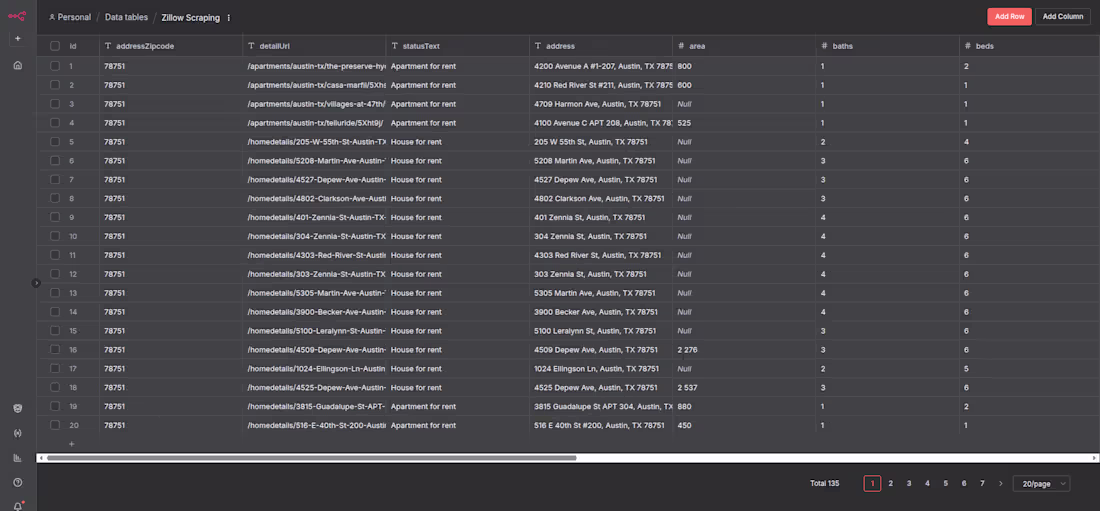Open the 20/page size dropdown
Viewport: 1100px width, 511px height.
[x=1042, y=484]
